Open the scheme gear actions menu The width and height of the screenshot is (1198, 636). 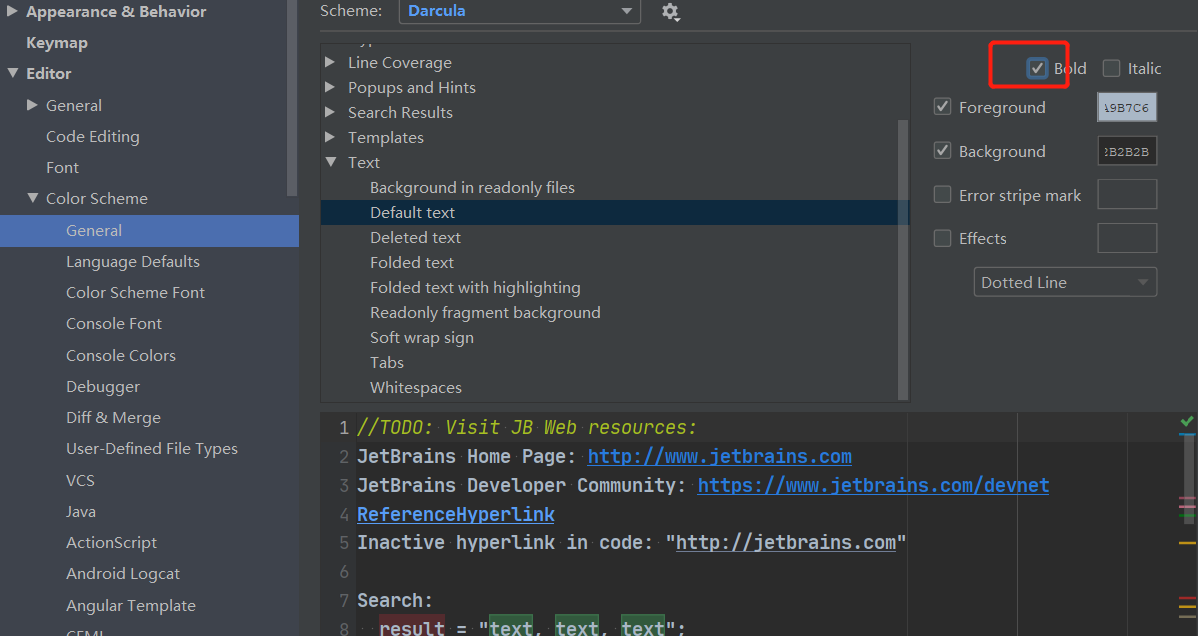pos(670,12)
